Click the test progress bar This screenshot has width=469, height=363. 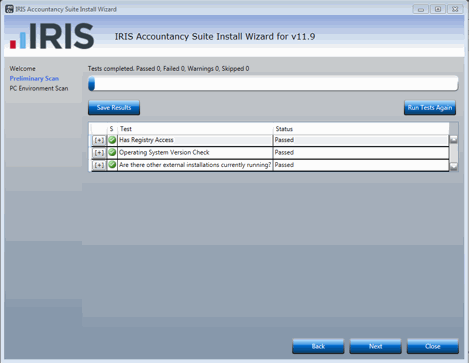click(x=273, y=83)
